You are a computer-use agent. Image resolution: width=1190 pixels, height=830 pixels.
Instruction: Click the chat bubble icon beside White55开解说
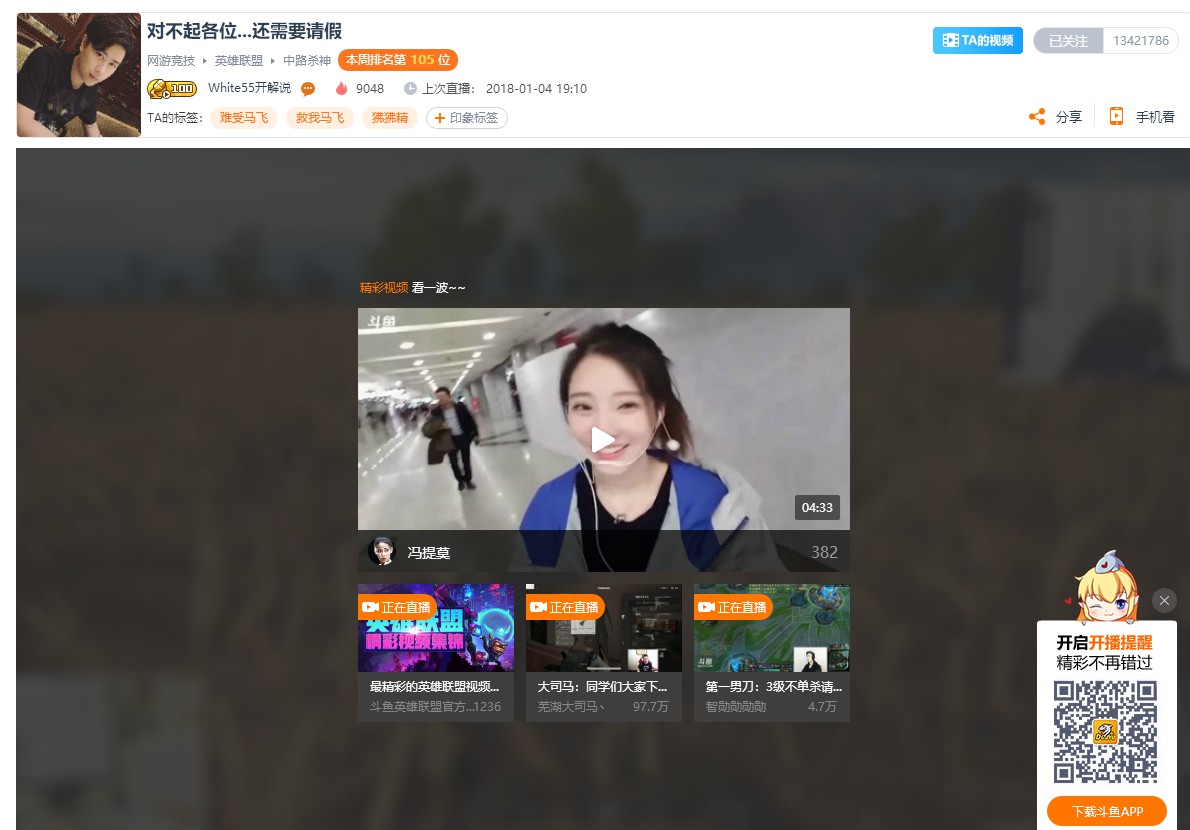[x=308, y=89]
